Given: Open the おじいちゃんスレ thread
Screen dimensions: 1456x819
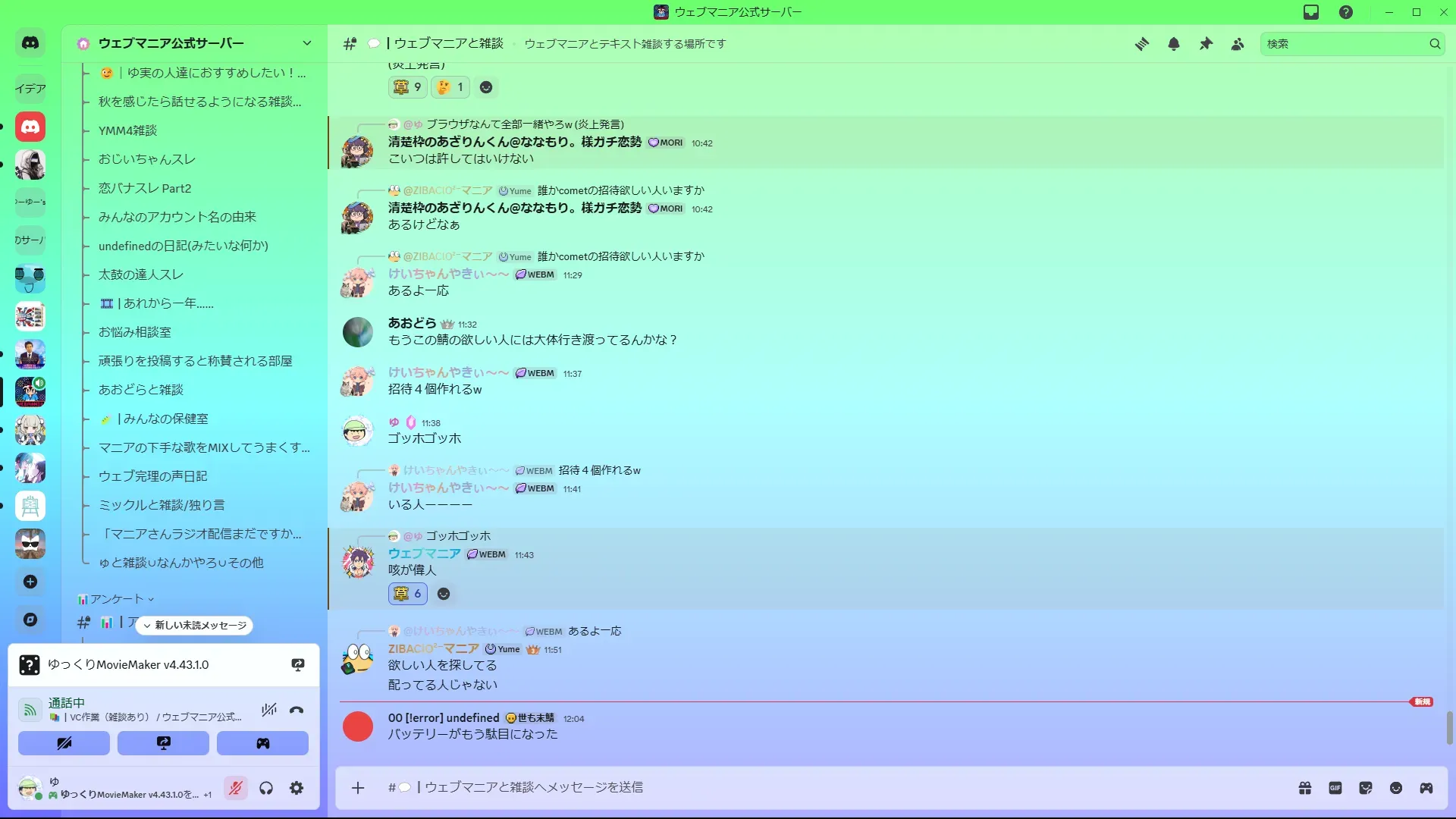Looking at the screenshot, I should point(147,159).
